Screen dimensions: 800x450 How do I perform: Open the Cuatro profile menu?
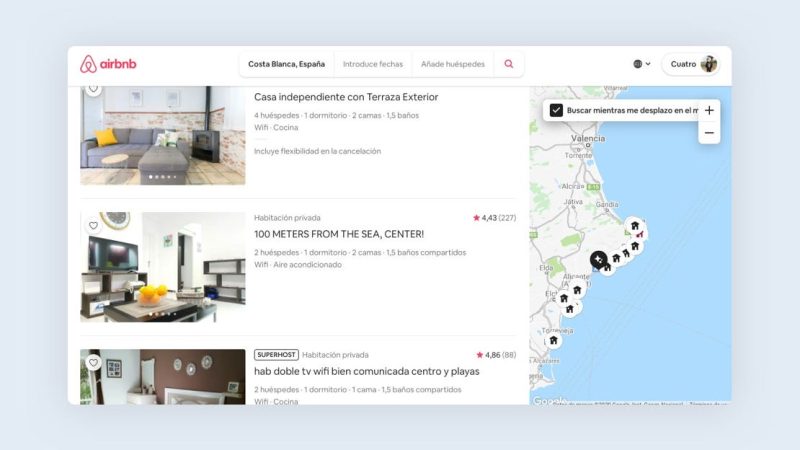(x=691, y=64)
